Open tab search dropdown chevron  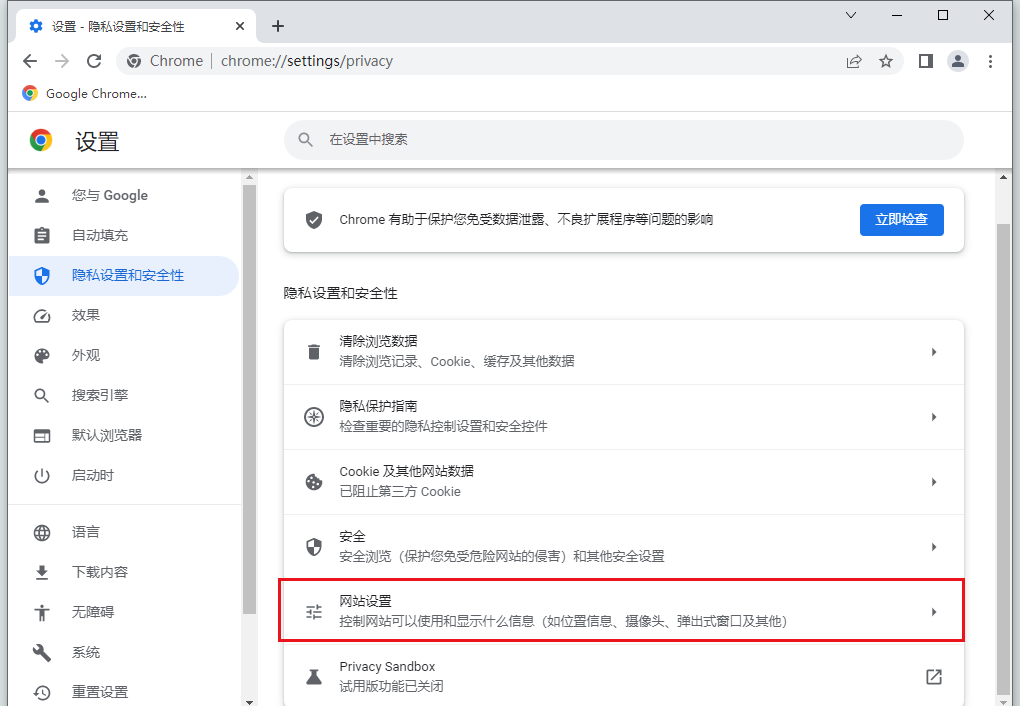[851, 16]
